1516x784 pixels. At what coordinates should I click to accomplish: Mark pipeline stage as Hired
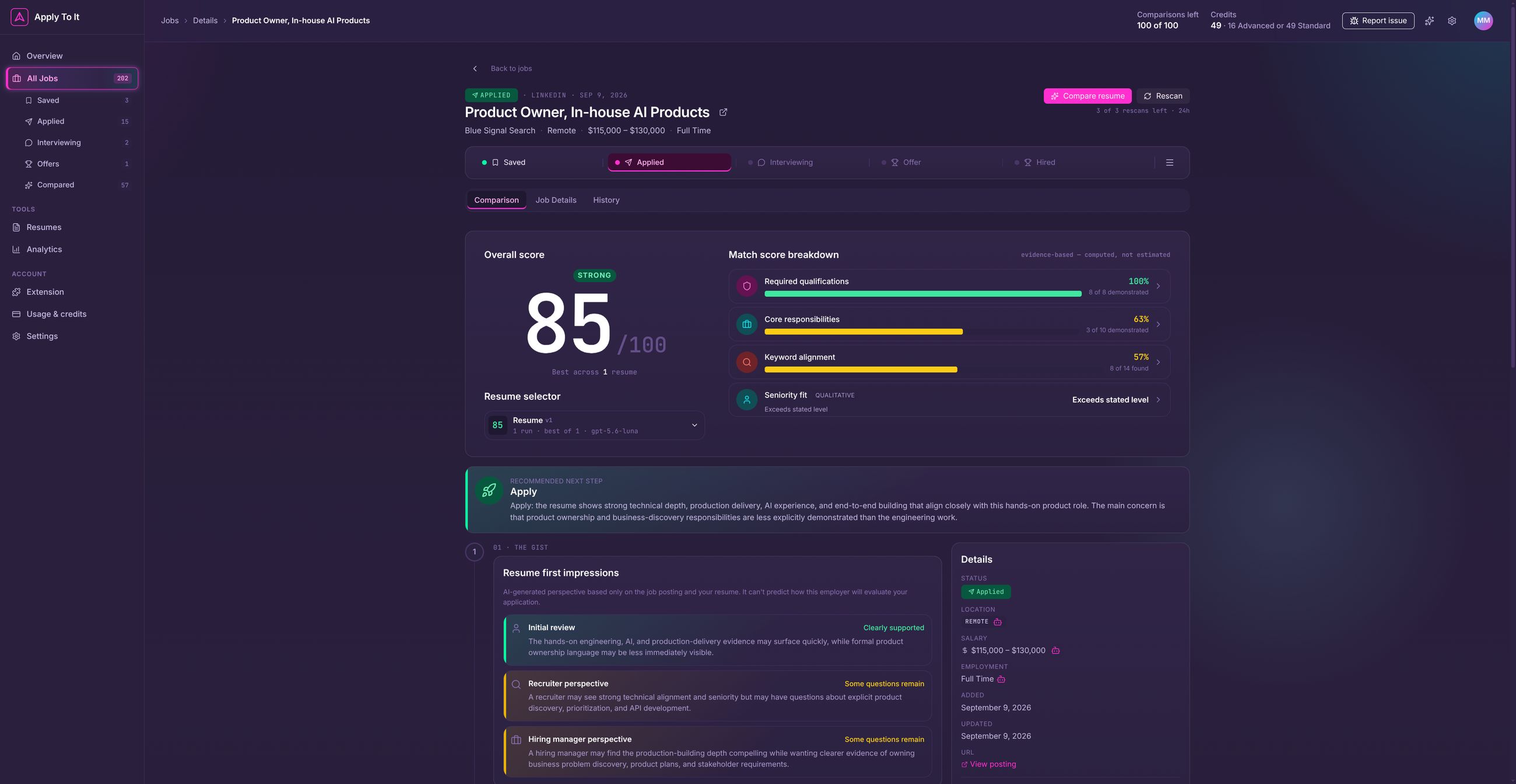[1069, 162]
